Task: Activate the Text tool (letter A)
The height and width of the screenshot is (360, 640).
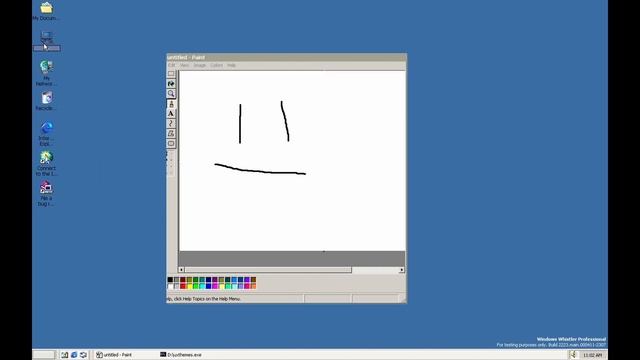Action: 171,113
